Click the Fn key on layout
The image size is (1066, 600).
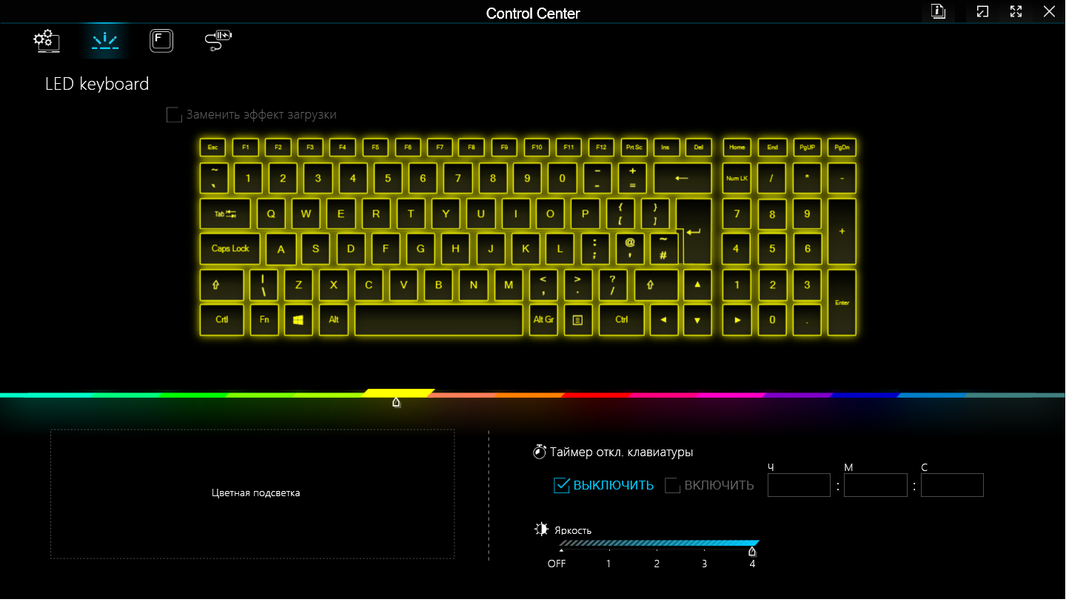[264, 320]
